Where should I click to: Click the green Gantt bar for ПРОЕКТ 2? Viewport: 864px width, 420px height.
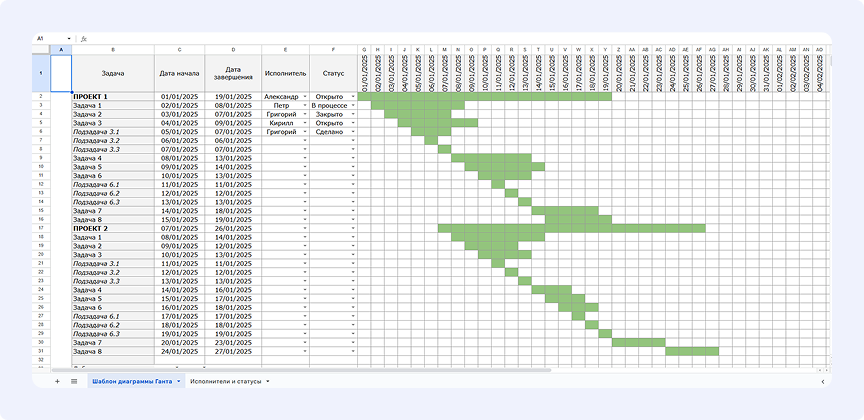click(x=571, y=228)
